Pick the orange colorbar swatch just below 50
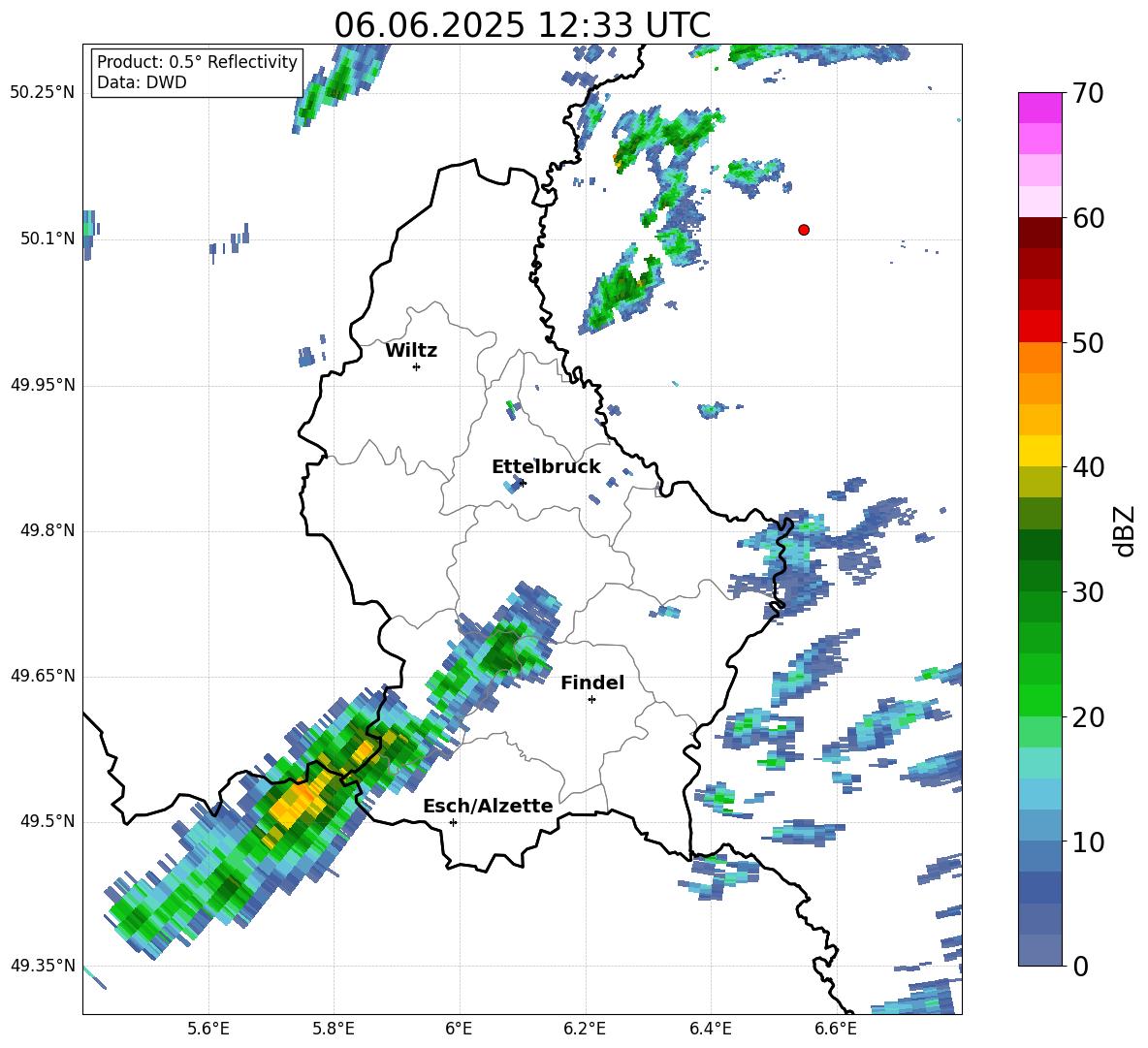This screenshot has height=1048, width=1148. pyautogui.click(x=1039, y=358)
